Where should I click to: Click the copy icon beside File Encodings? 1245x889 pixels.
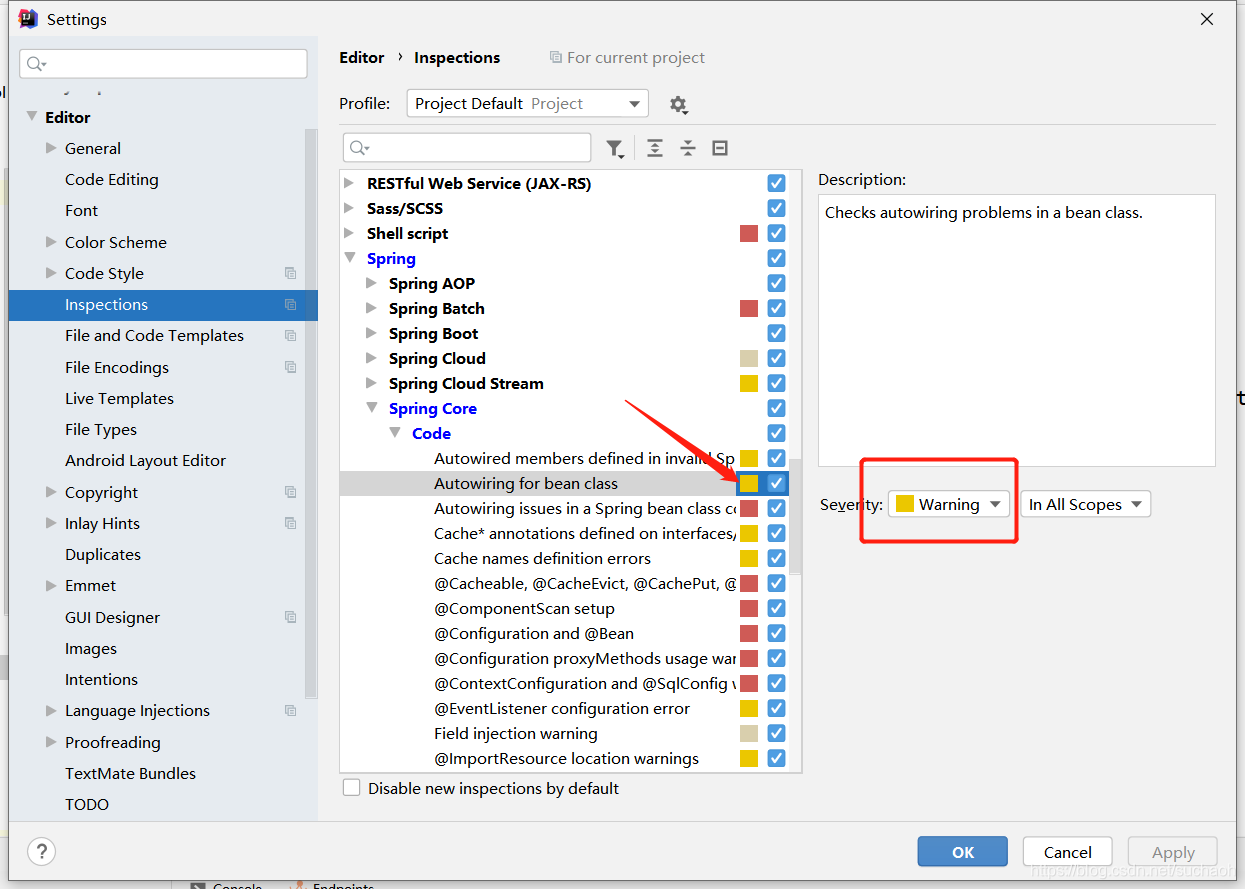(x=290, y=367)
